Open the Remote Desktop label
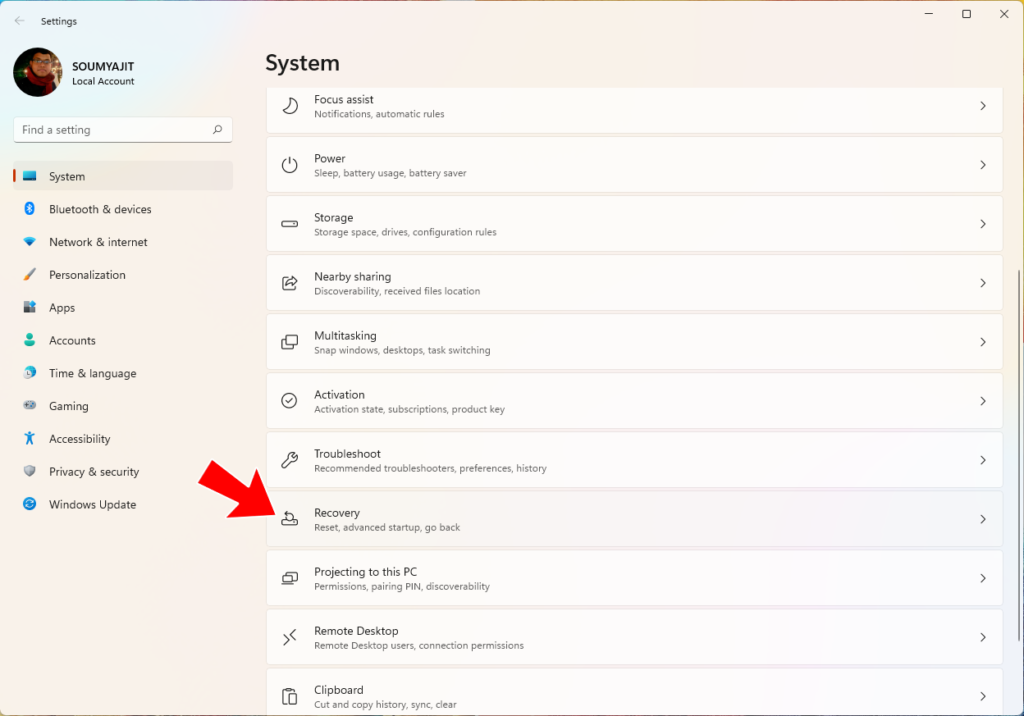Viewport: 1024px width, 716px height. pyautogui.click(x=356, y=630)
